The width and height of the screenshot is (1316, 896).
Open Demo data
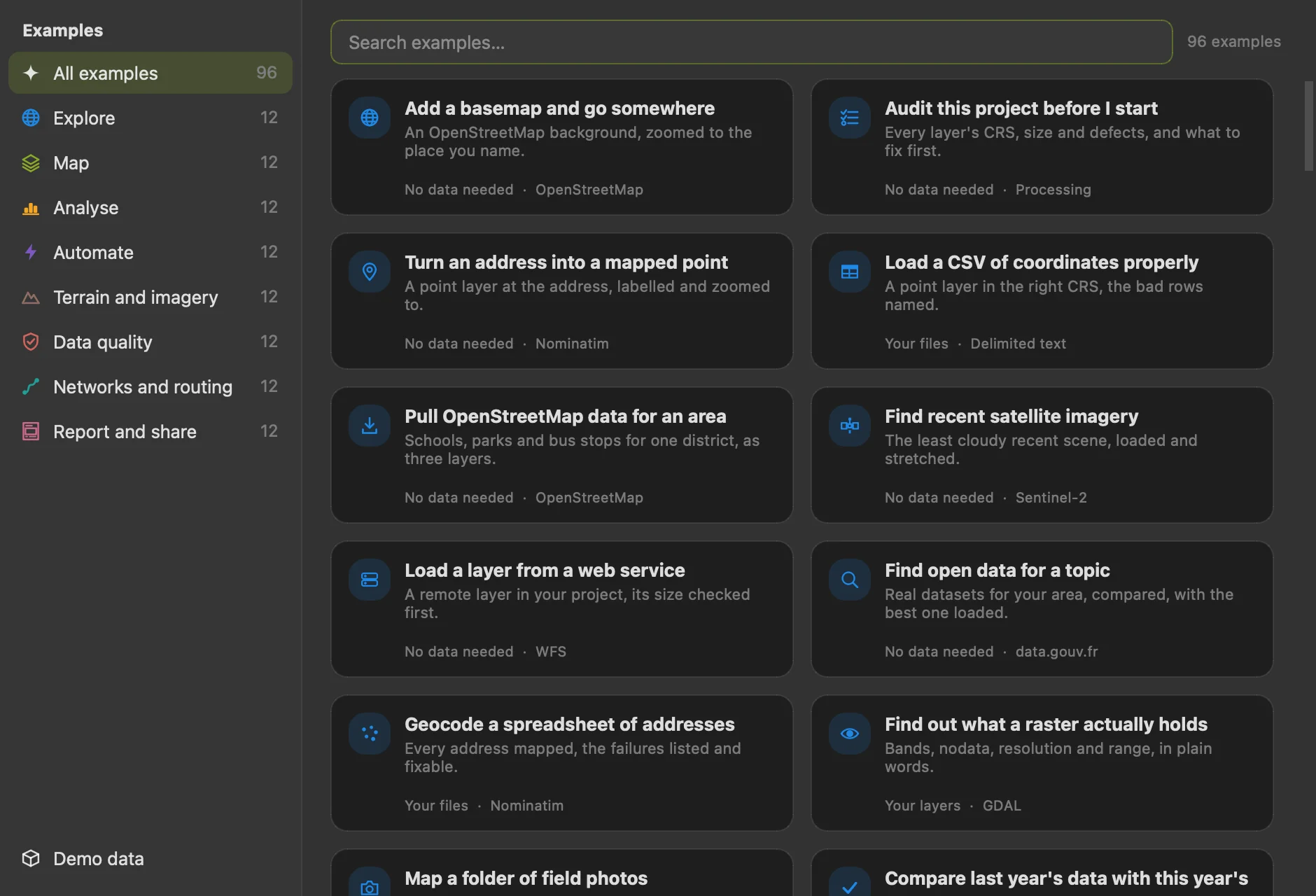[x=150, y=858]
